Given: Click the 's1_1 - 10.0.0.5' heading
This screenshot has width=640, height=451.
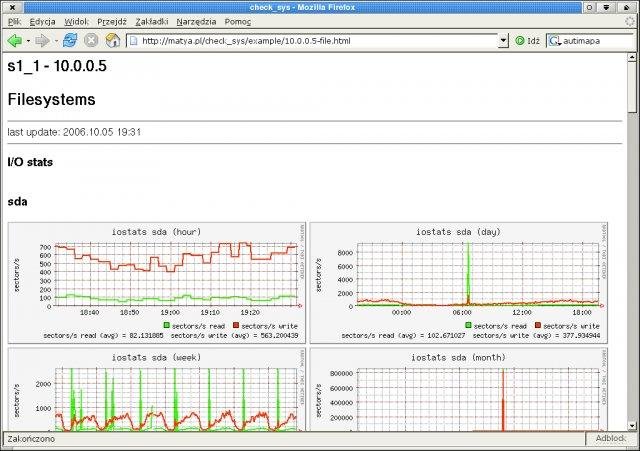Looking at the screenshot, I should pos(57,66).
